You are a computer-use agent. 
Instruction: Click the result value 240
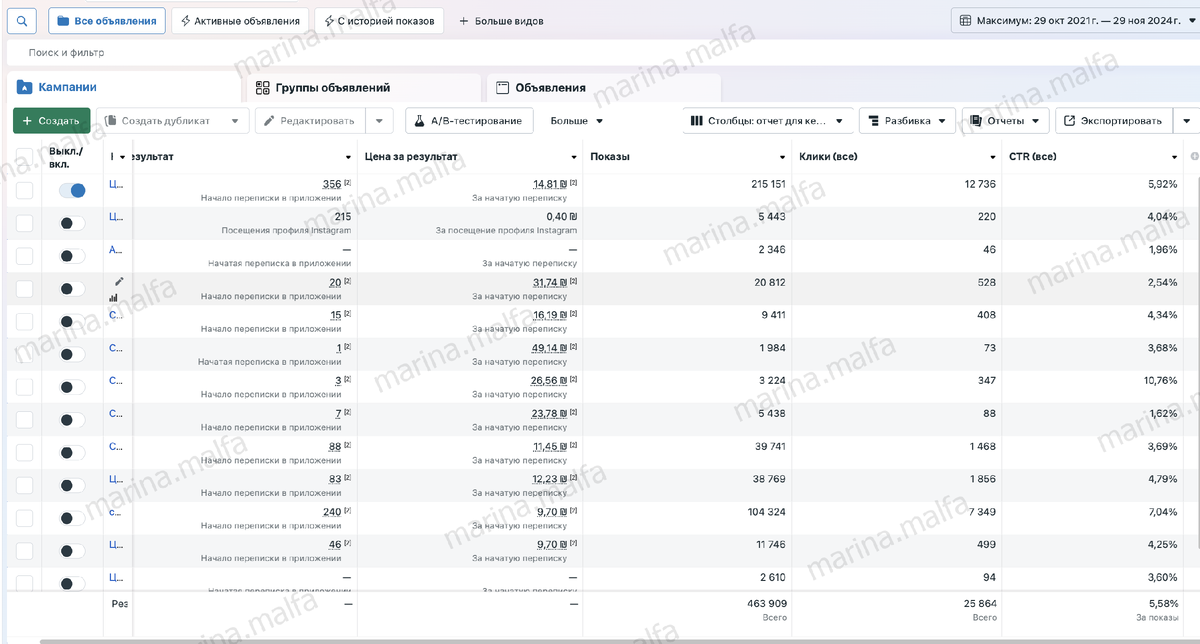click(332, 512)
